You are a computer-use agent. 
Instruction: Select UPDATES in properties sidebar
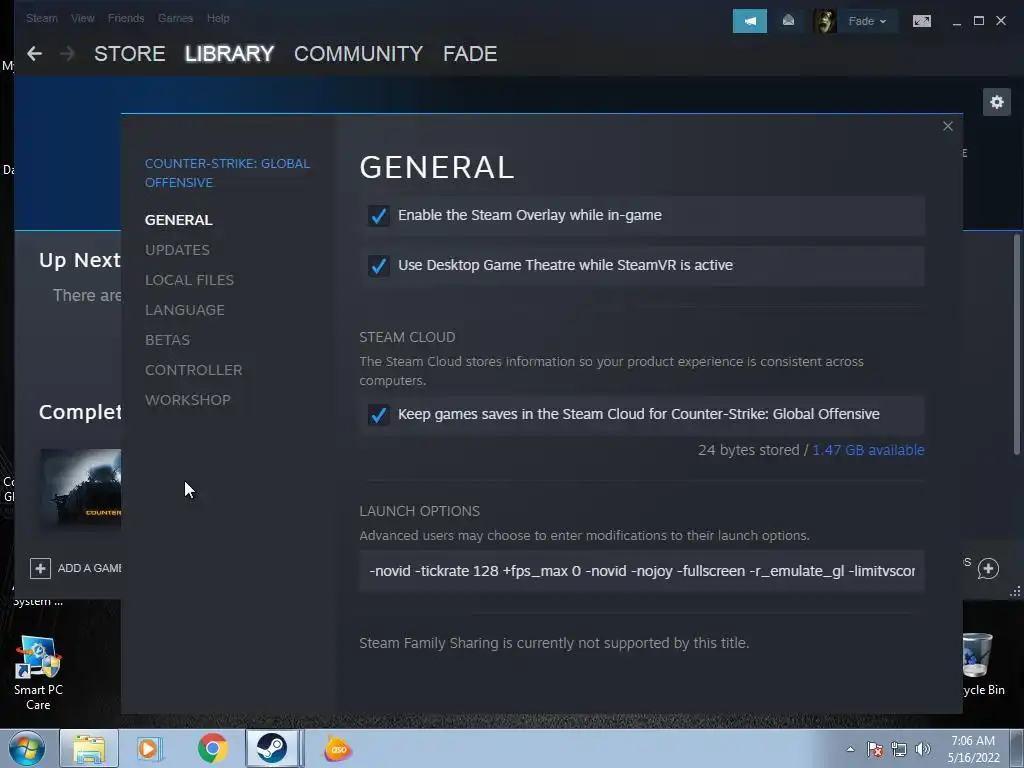tap(178, 250)
